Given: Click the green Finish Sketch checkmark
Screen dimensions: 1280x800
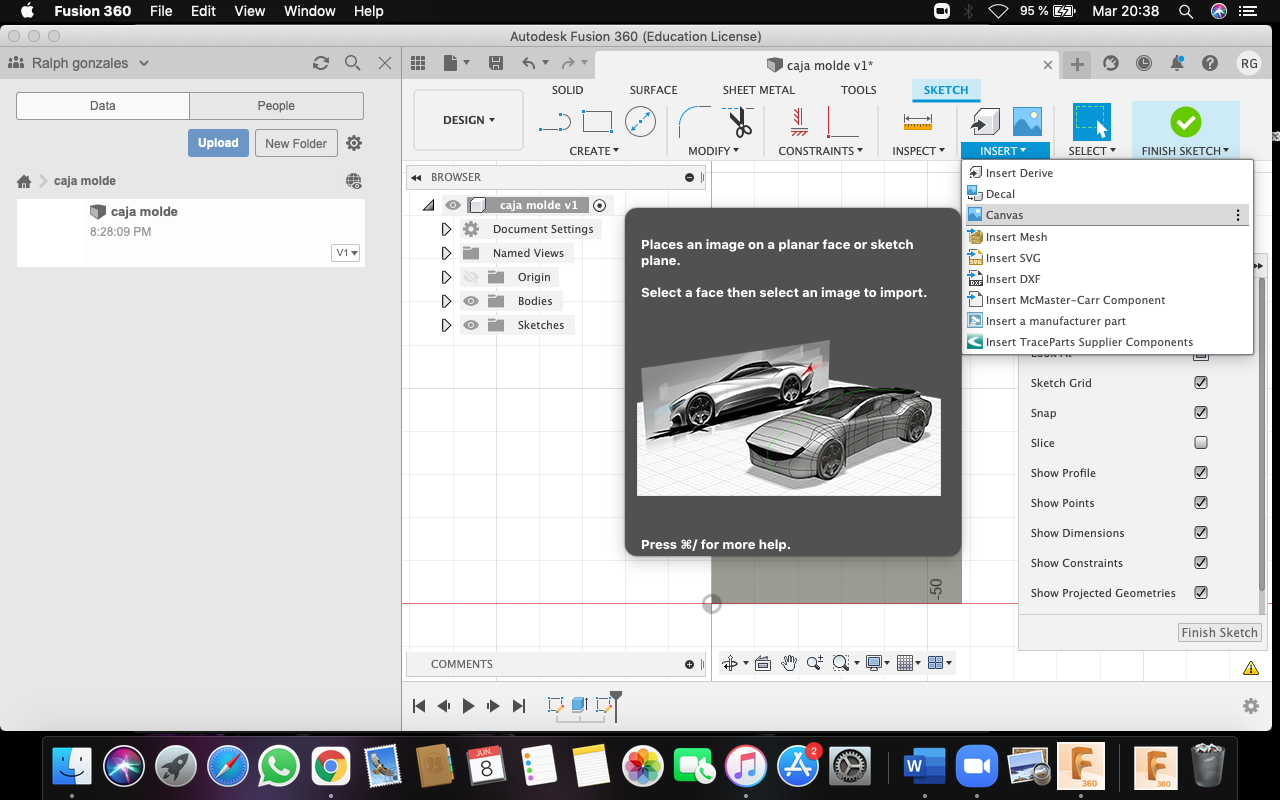Looking at the screenshot, I should point(1185,122).
